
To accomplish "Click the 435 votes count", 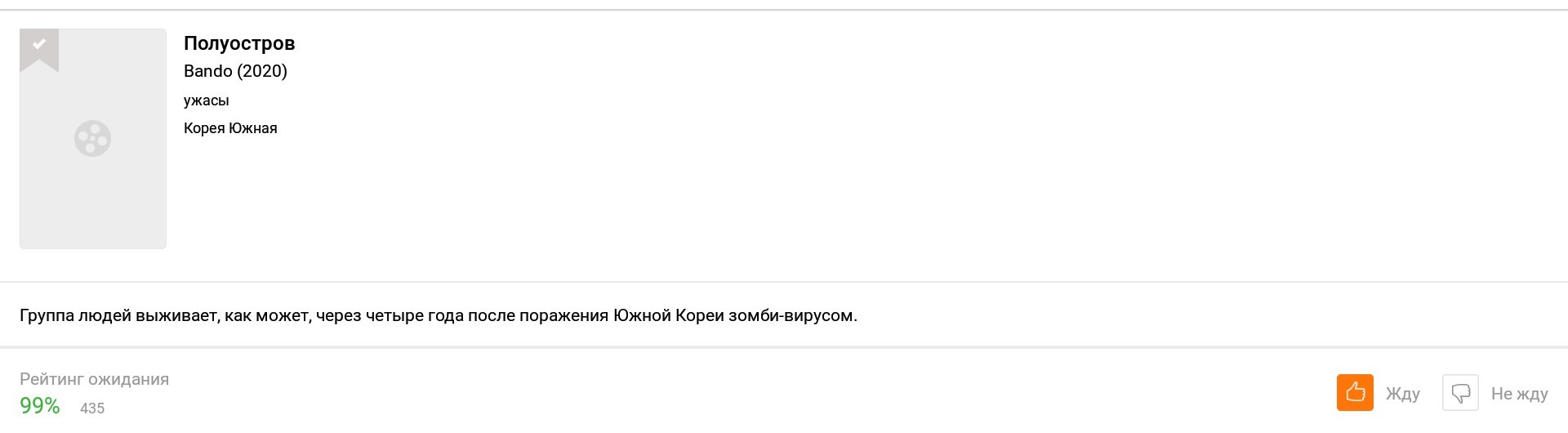I will (92, 408).
